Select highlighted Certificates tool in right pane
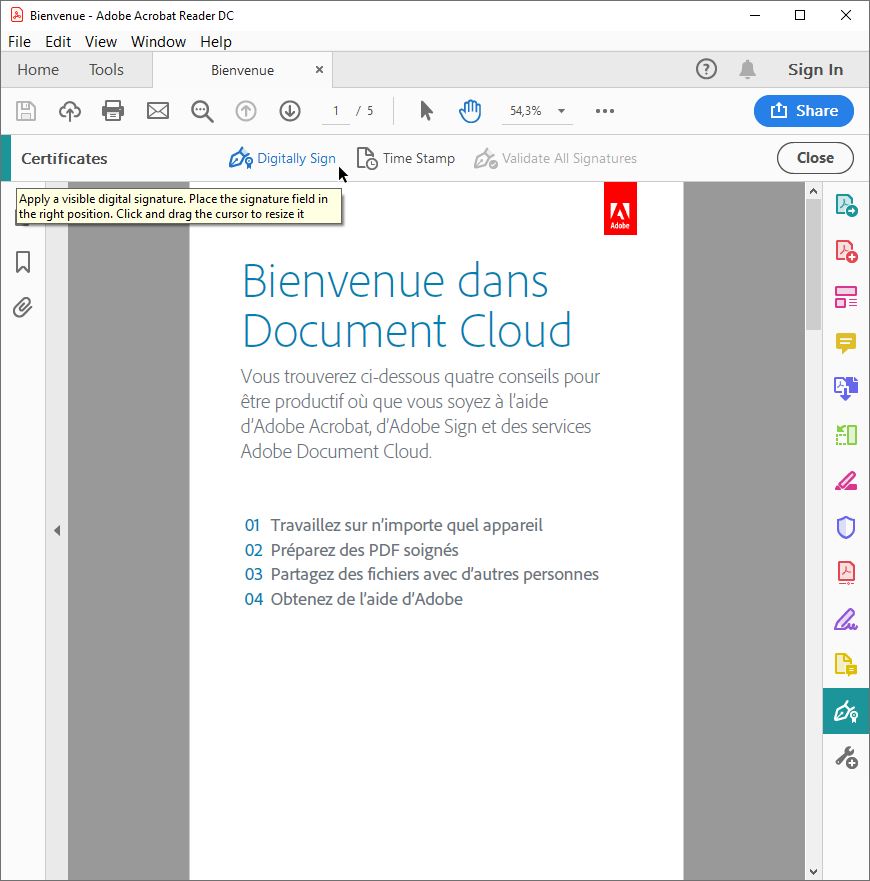 click(x=846, y=711)
